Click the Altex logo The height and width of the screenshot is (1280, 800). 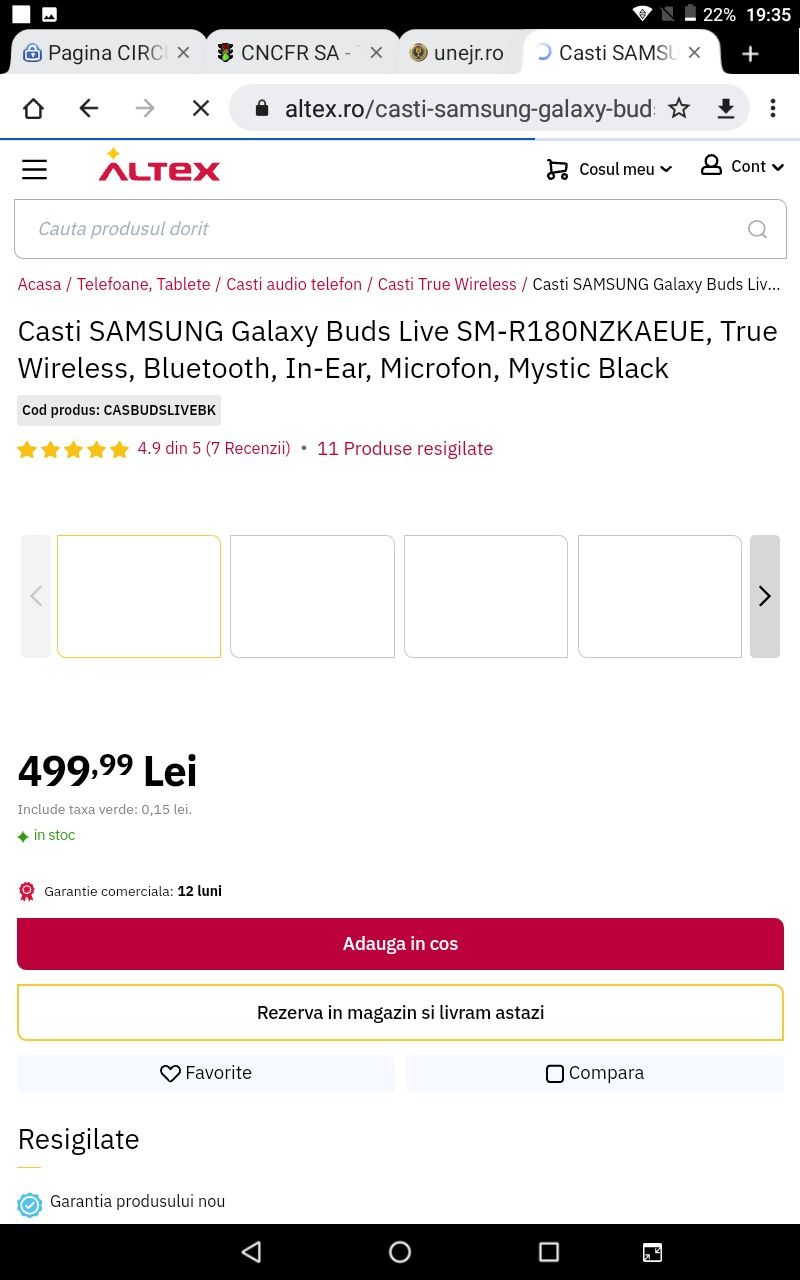tap(159, 166)
